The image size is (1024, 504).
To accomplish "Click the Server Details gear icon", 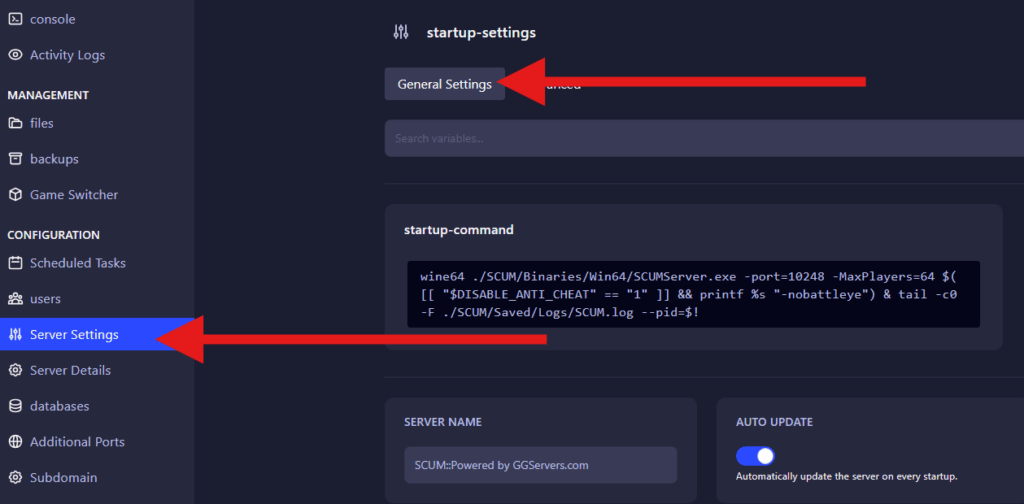I will click(x=15, y=370).
